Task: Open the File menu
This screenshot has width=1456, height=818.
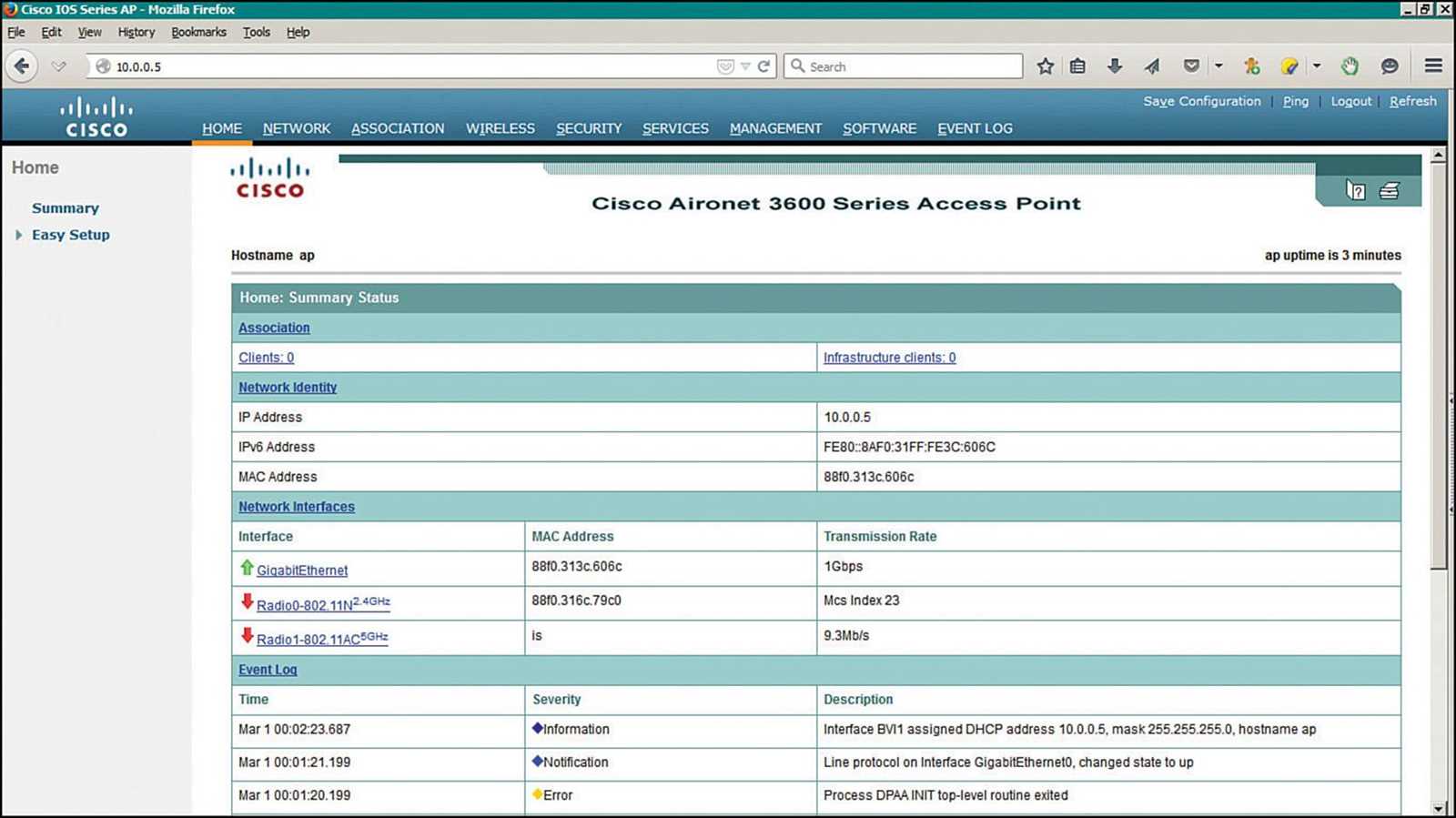Action: (16, 32)
